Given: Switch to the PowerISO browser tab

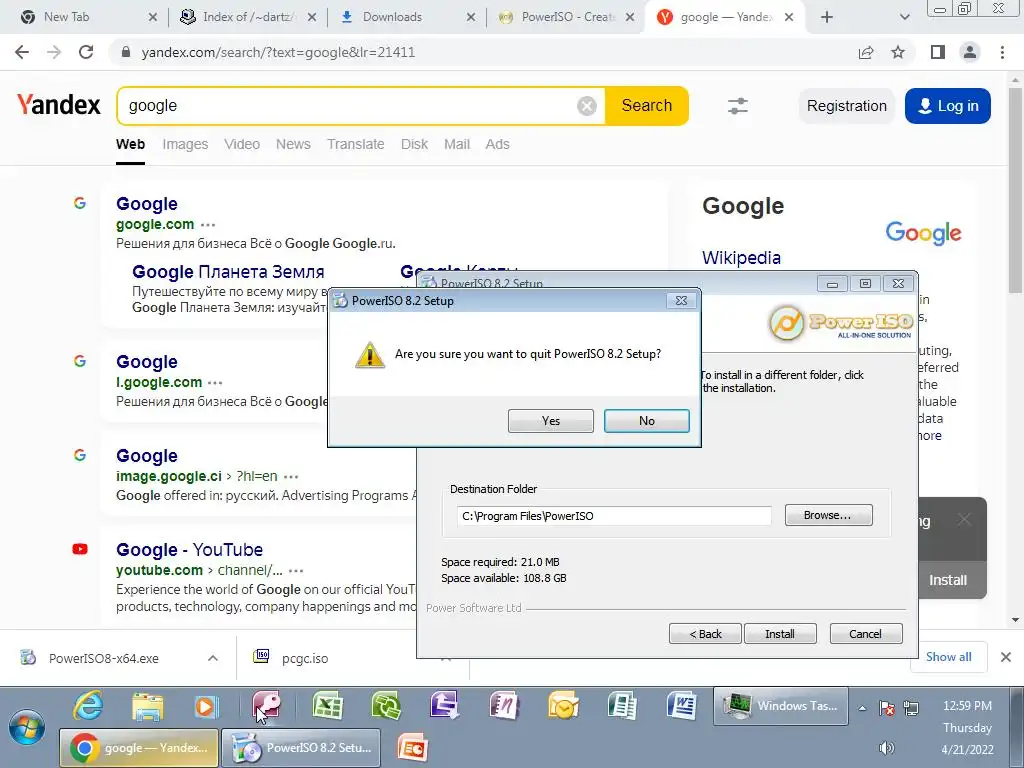Looking at the screenshot, I should [x=565, y=17].
